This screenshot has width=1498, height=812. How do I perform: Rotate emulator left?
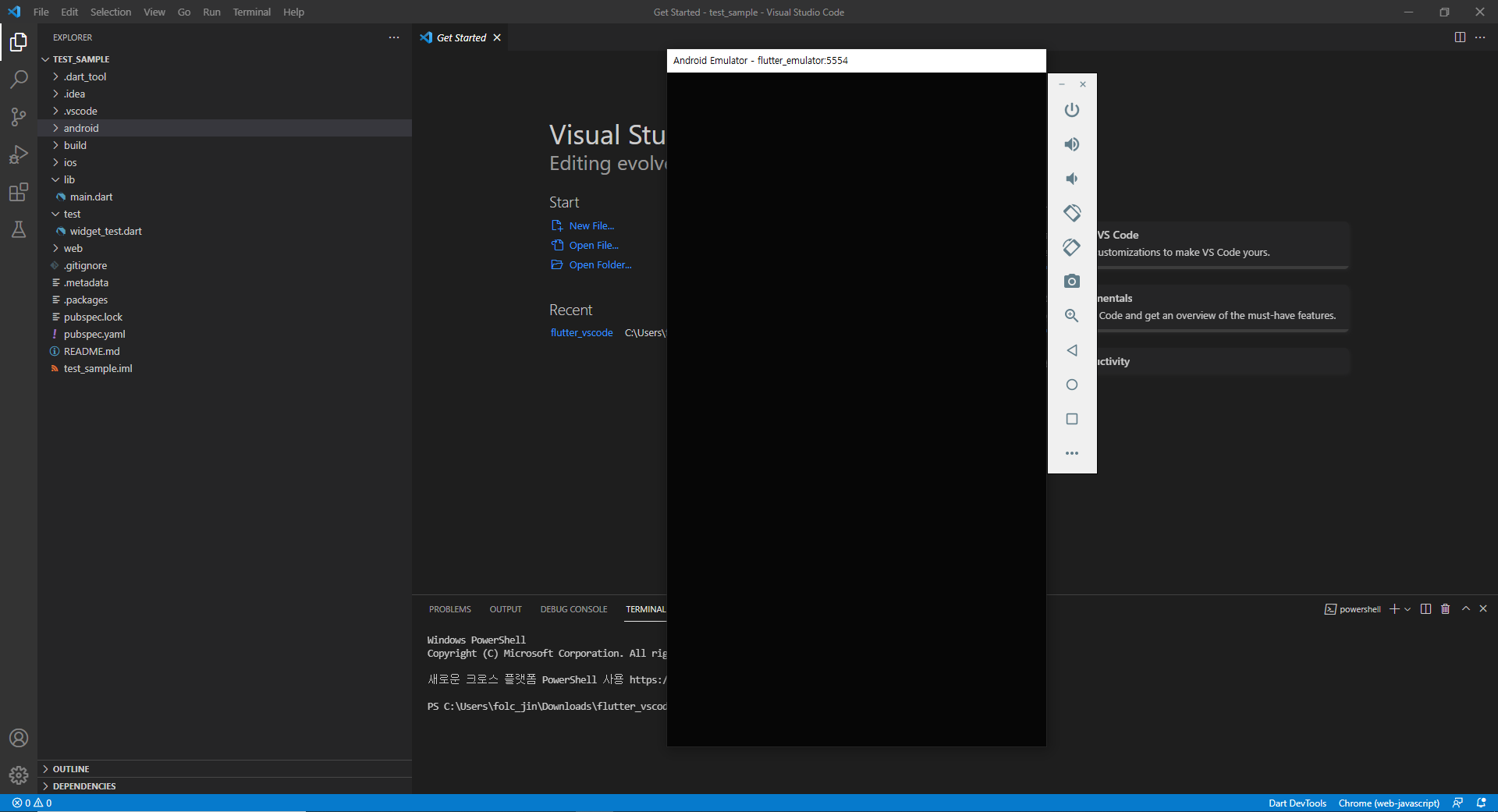pos(1072,213)
